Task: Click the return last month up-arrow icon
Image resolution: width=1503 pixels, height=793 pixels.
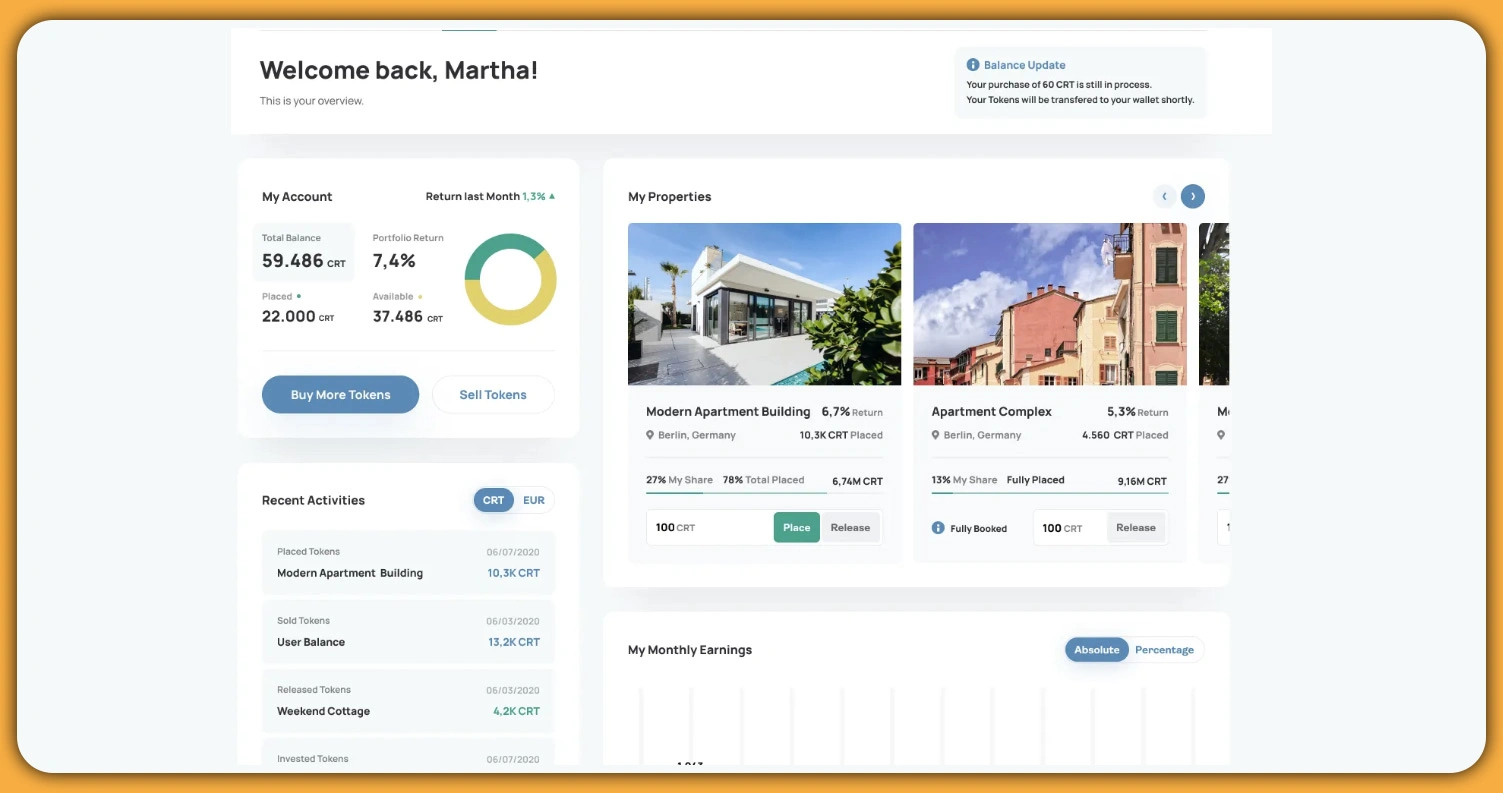Action: click(552, 197)
